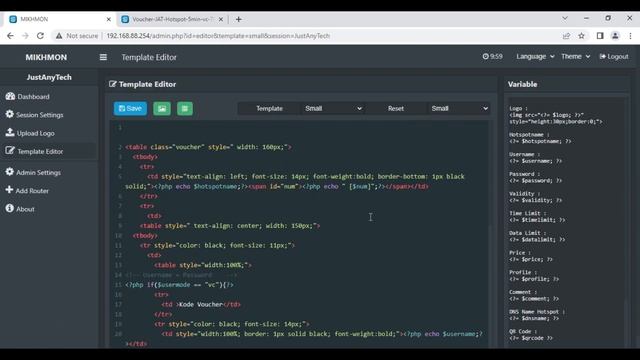Click the Admin Settings gear icon
This screenshot has height=360, width=640.
(9, 172)
